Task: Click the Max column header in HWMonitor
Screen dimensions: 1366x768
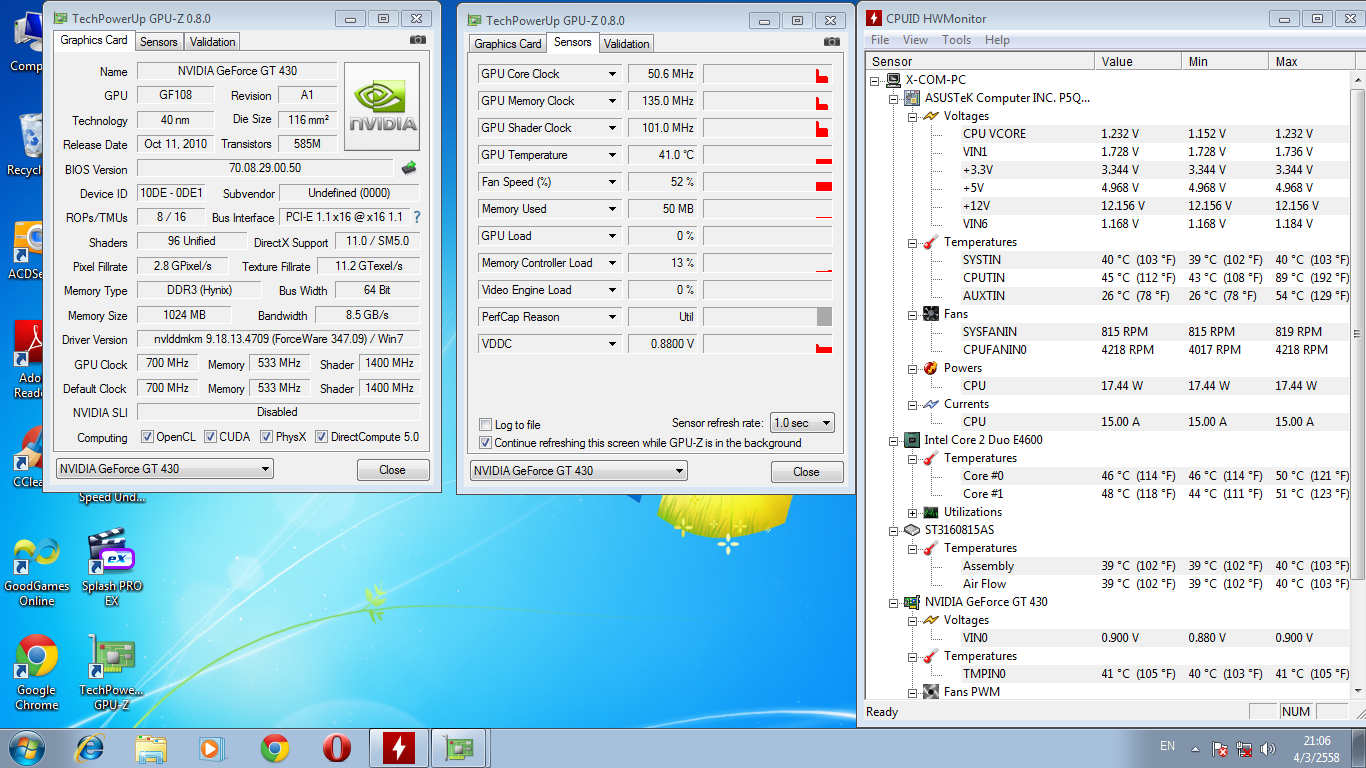Action: 1310,62
